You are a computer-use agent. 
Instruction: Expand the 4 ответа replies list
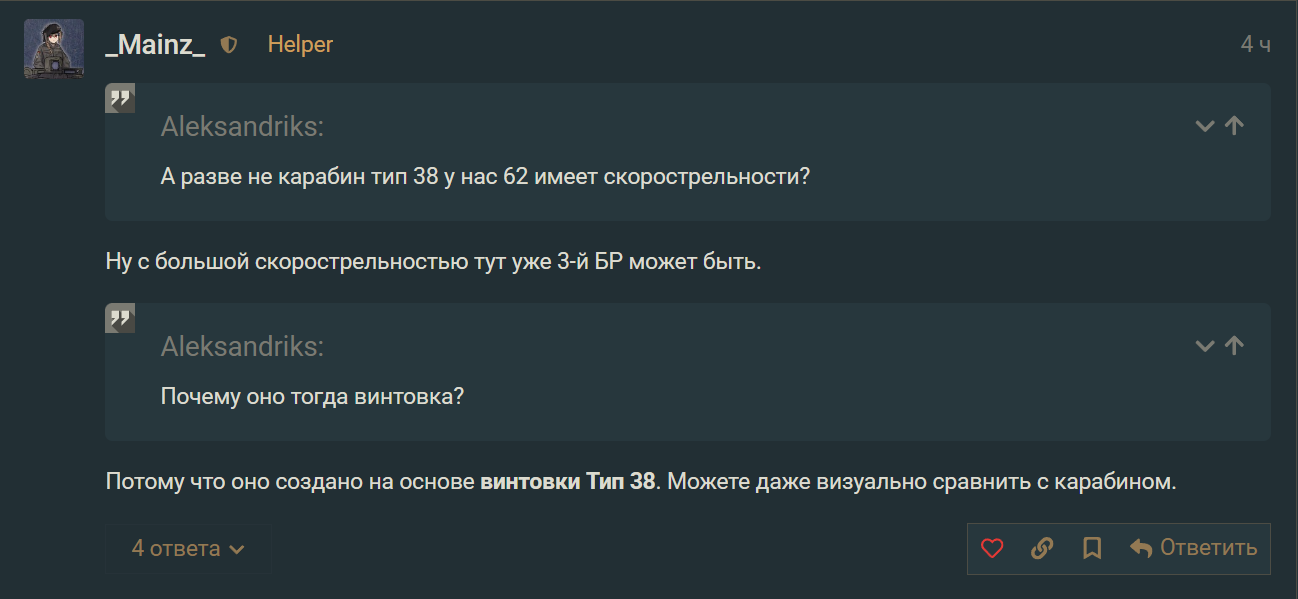point(188,548)
